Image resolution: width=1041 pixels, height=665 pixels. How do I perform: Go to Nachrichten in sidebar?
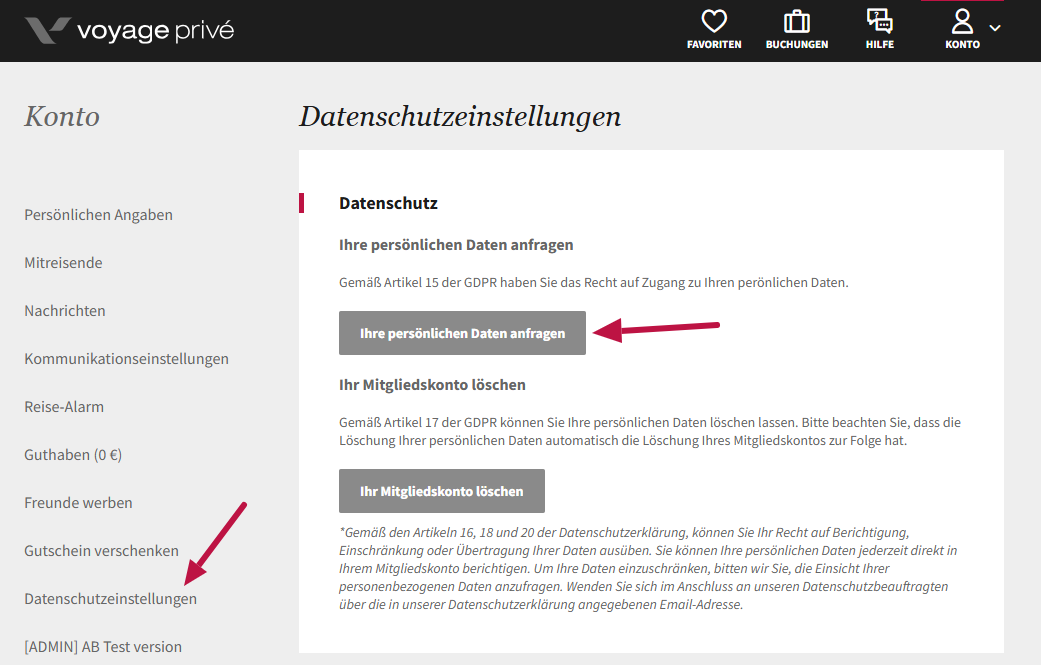[x=65, y=311]
